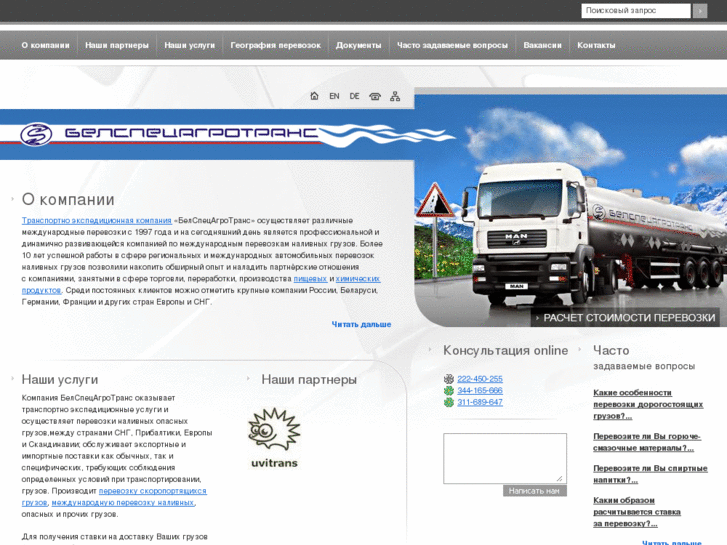Open contact number 311-689-647
The height and width of the screenshot is (545, 727).
coord(480,402)
